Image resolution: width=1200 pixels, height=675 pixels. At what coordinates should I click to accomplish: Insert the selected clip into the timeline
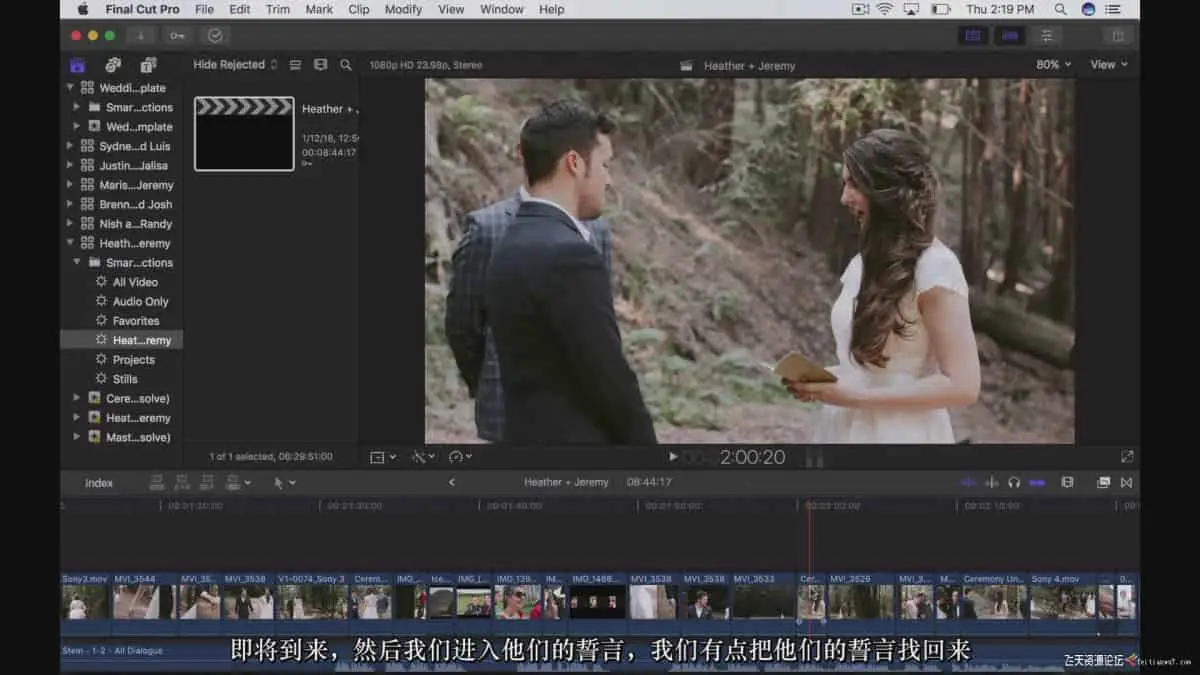click(x=181, y=483)
